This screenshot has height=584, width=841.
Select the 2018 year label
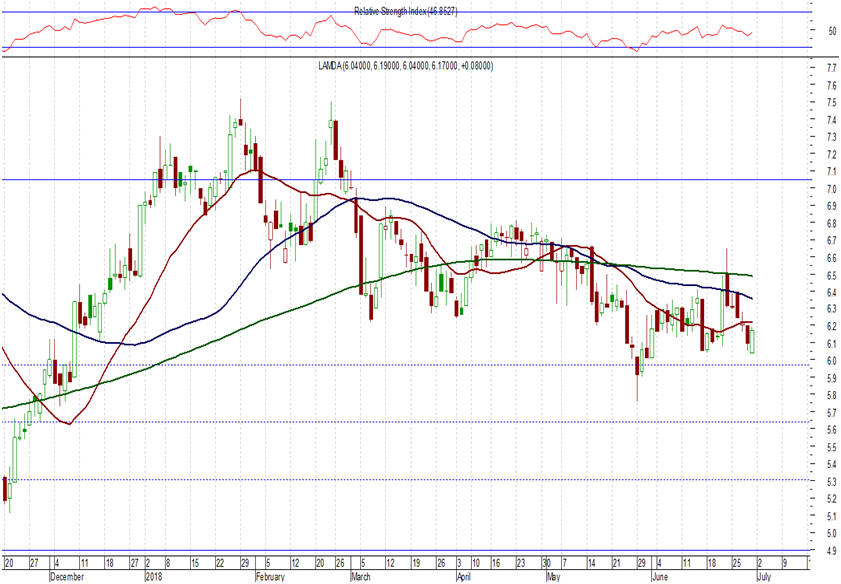154,577
